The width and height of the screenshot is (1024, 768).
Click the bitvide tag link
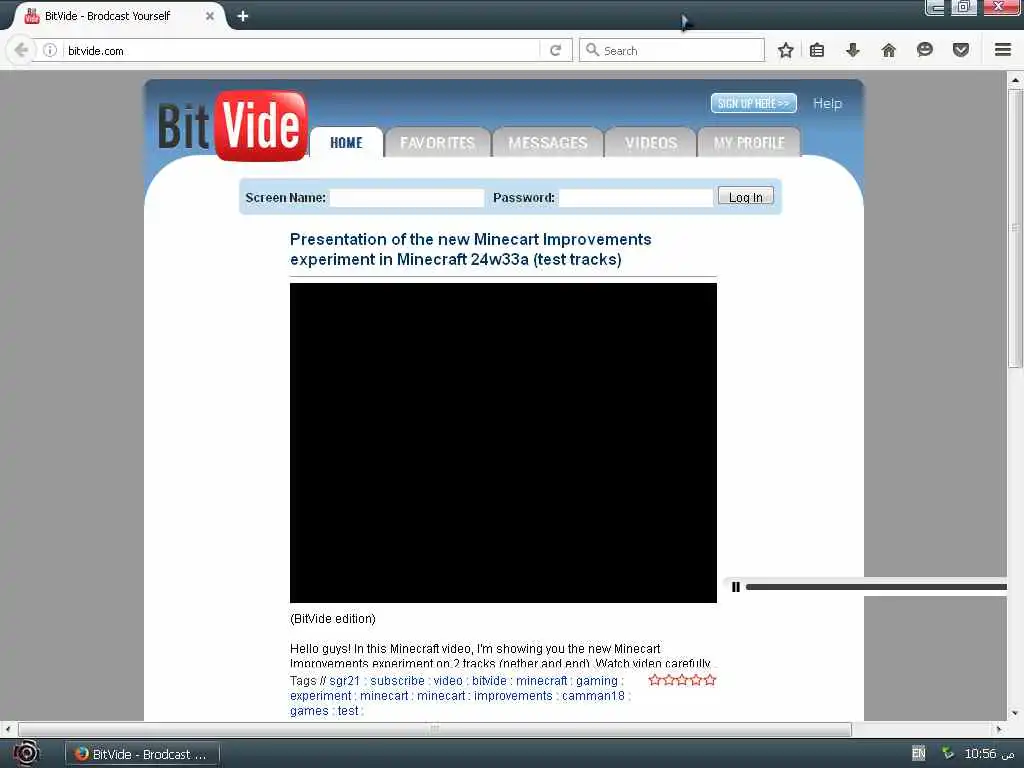tap(489, 680)
